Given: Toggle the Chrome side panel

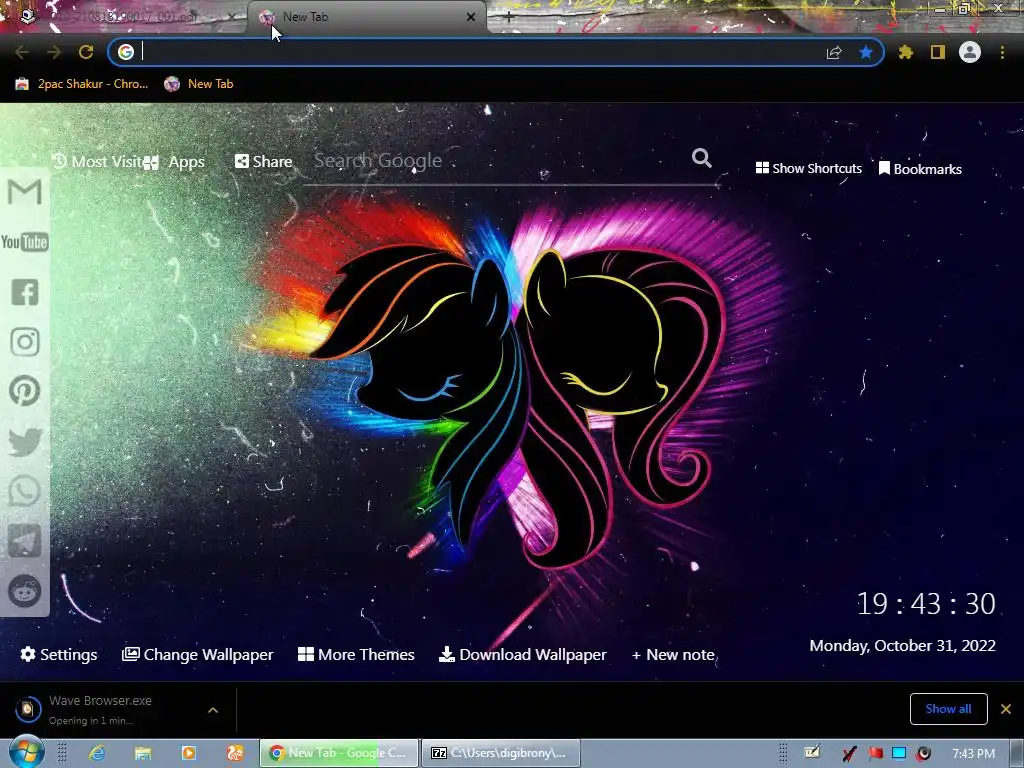Looking at the screenshot, I should click(938, 52).
